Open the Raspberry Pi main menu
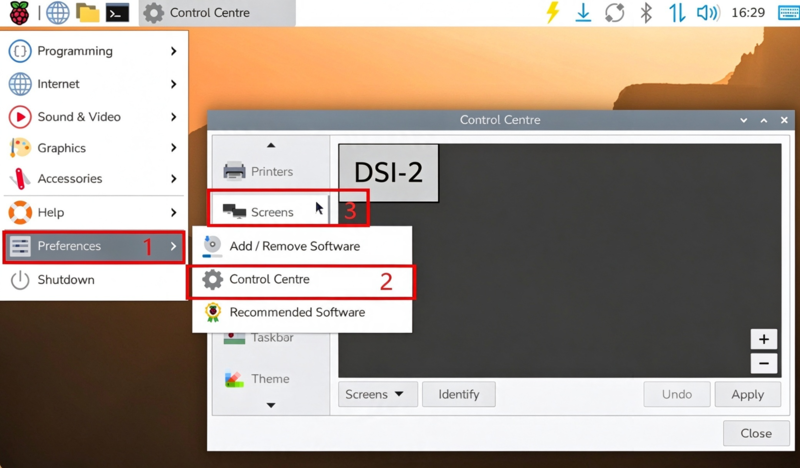800x468 pixels. 19,13
